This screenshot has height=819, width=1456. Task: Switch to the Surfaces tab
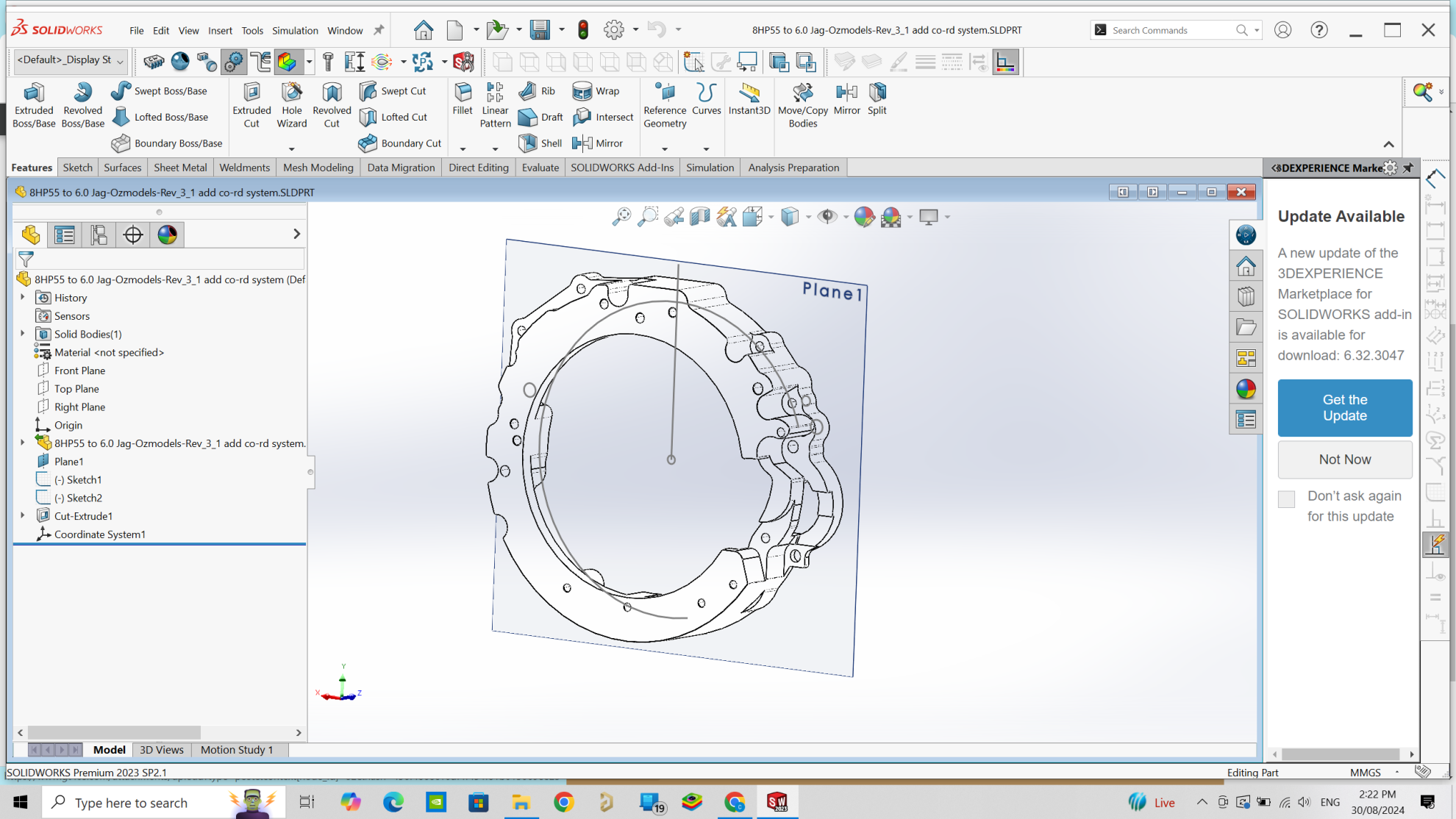[x=122, y=168]
